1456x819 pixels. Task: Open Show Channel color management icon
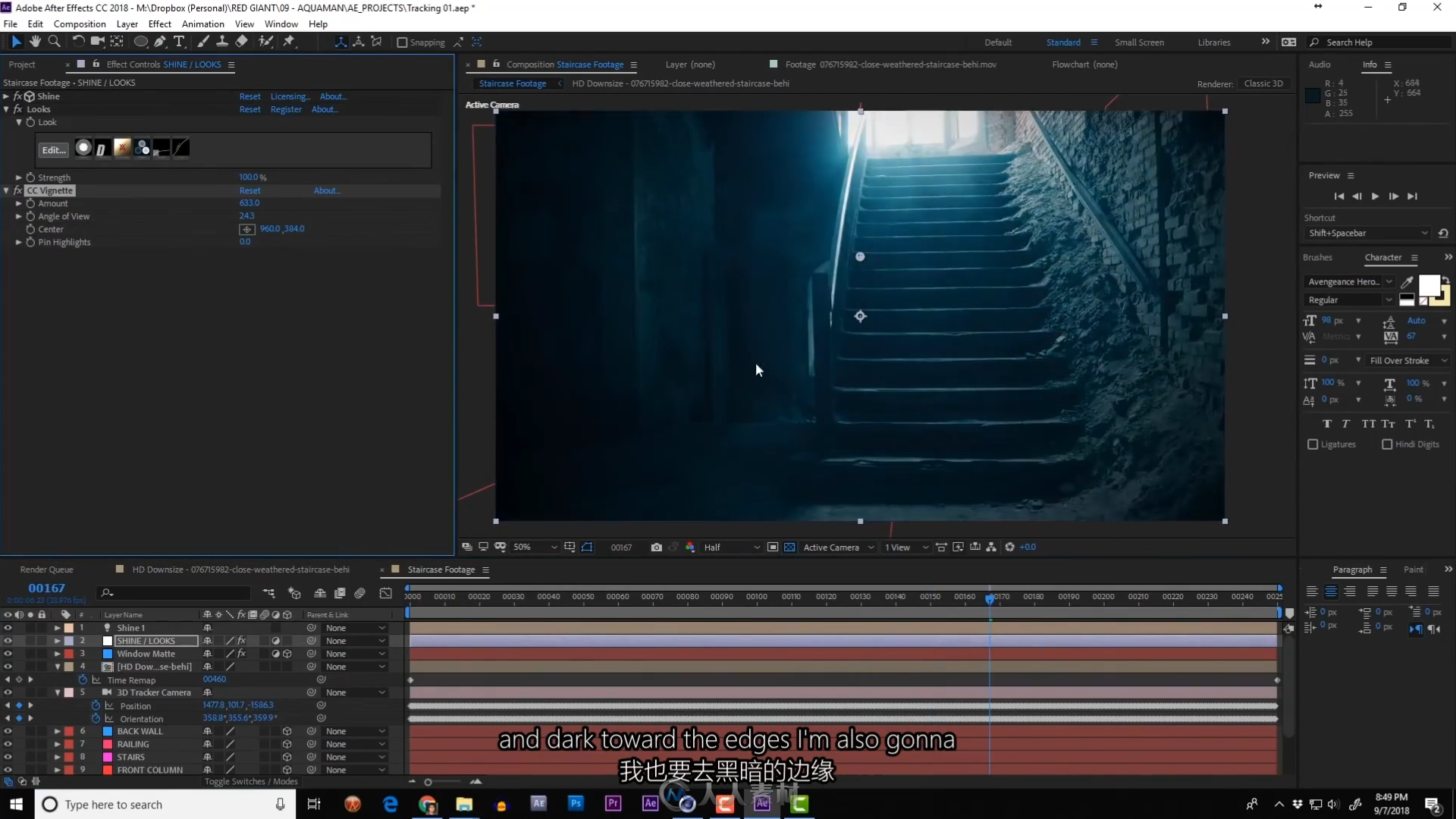click(x=690, y=547)
